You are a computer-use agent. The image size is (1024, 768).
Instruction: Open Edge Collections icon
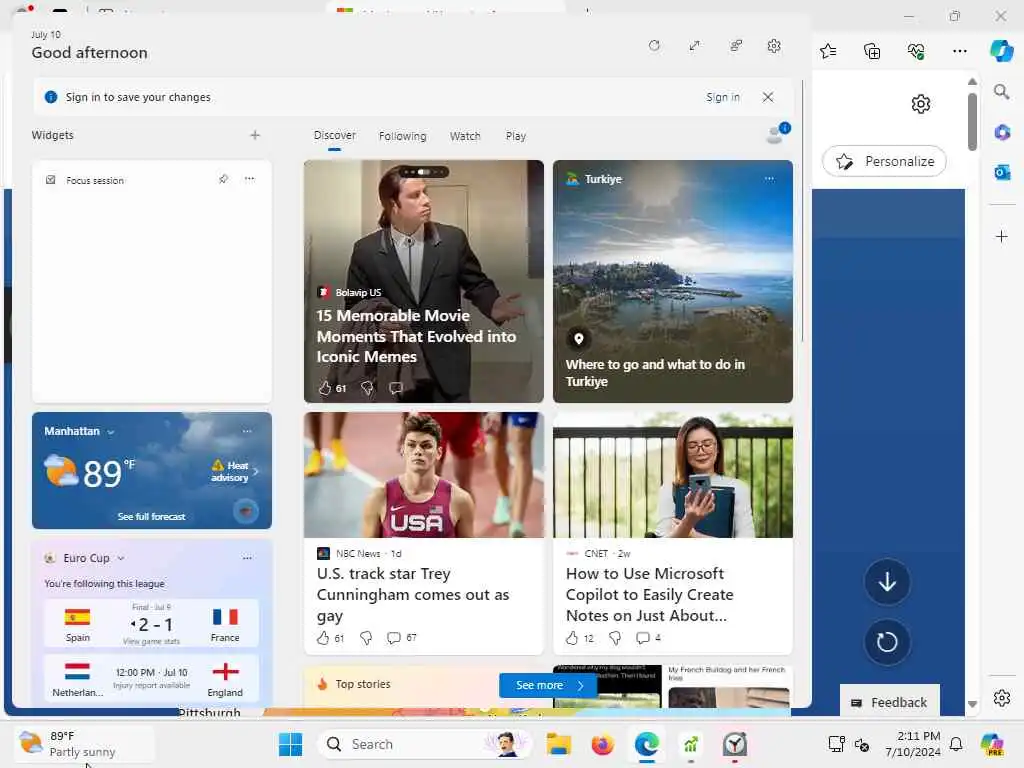coord(872,51)
